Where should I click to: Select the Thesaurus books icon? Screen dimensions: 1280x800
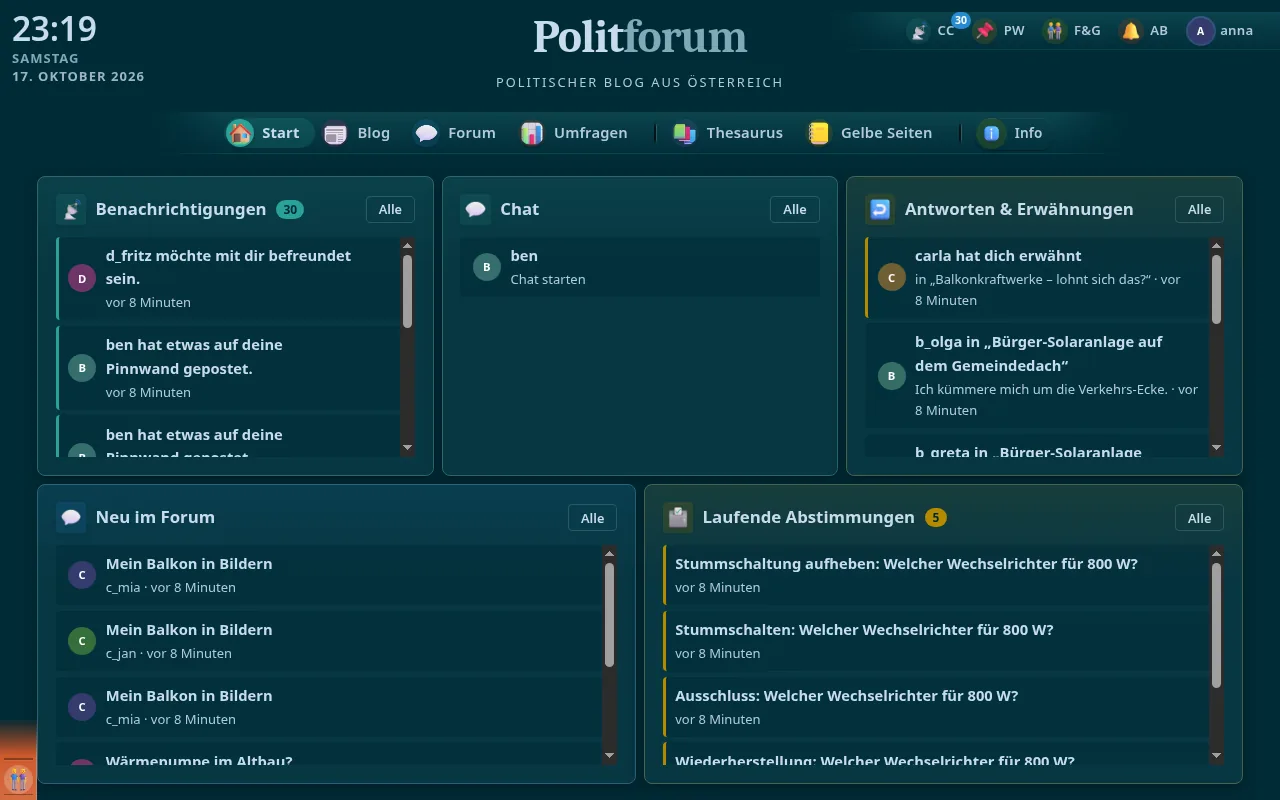pyautogui.click(x=685, y=133)
